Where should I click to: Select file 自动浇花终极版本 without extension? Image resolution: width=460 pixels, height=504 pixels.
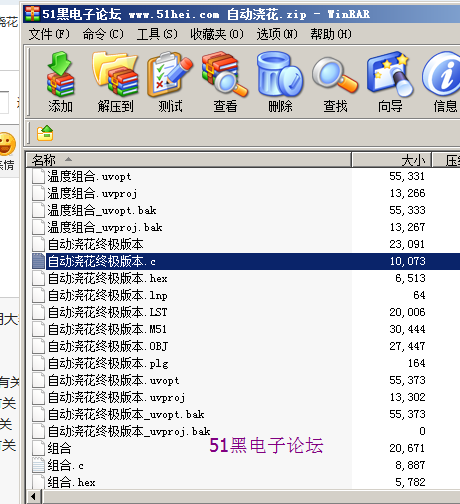pyautogui.click(x=96, y=244)
